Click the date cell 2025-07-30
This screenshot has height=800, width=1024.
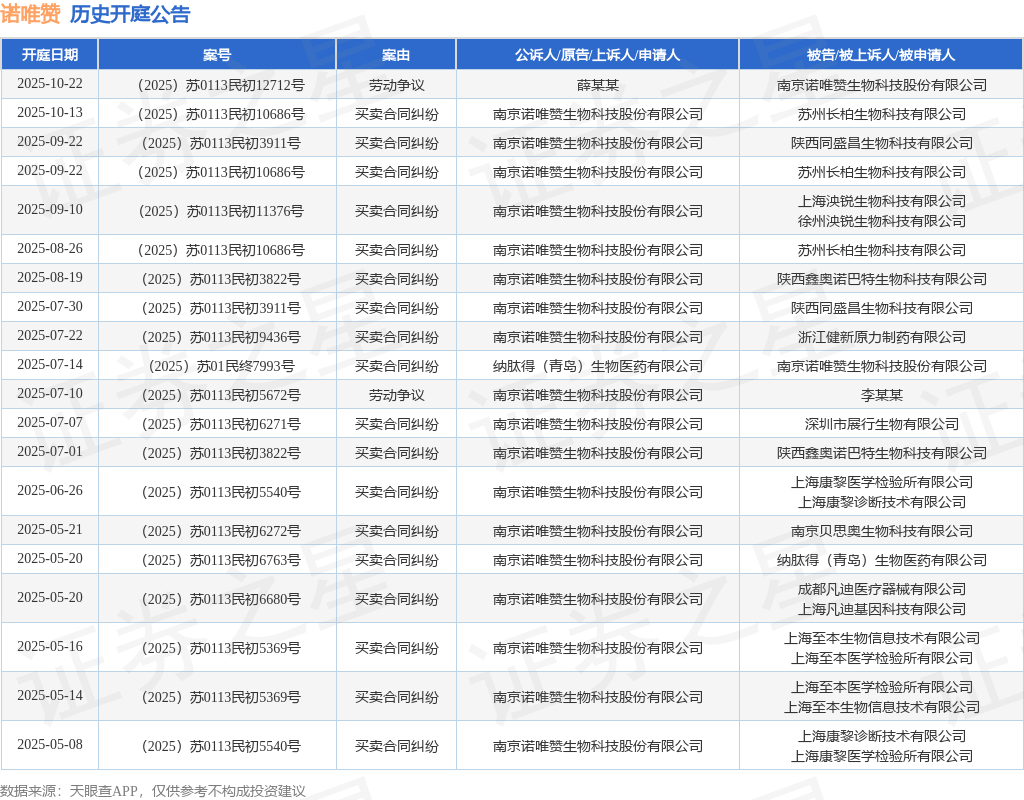coord(50,306)
